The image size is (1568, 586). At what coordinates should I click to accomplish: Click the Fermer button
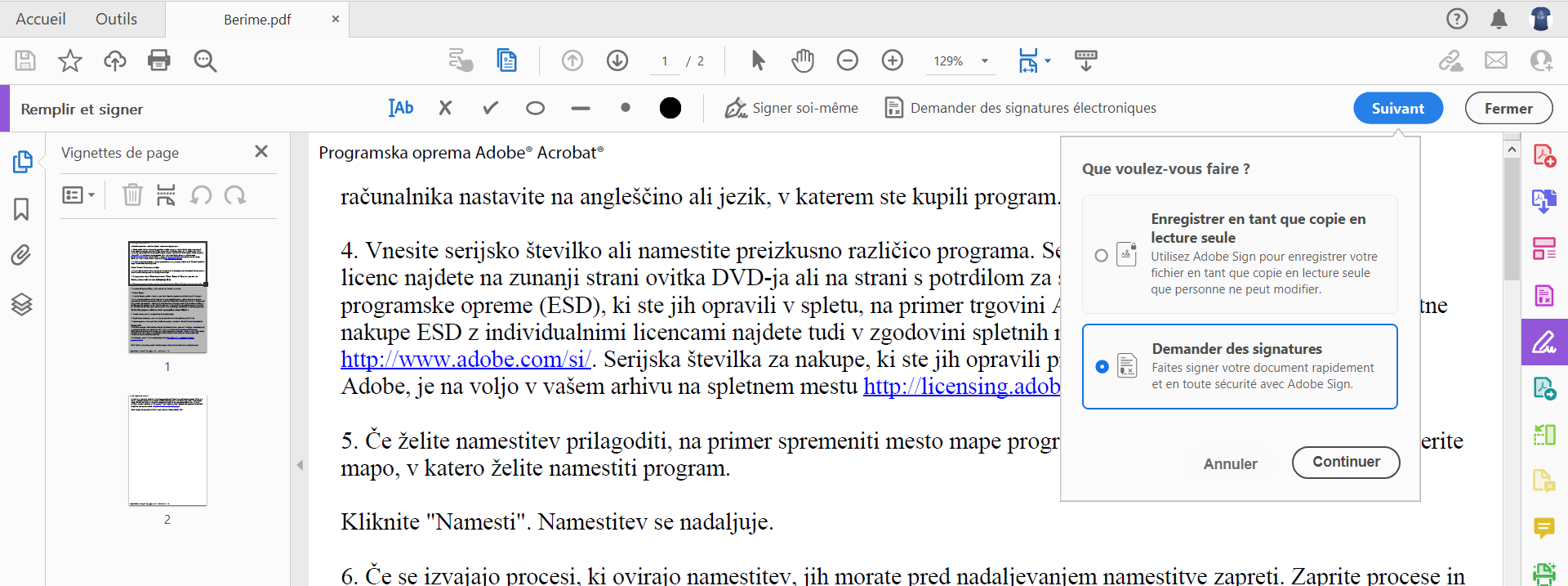coord(1508,108)
